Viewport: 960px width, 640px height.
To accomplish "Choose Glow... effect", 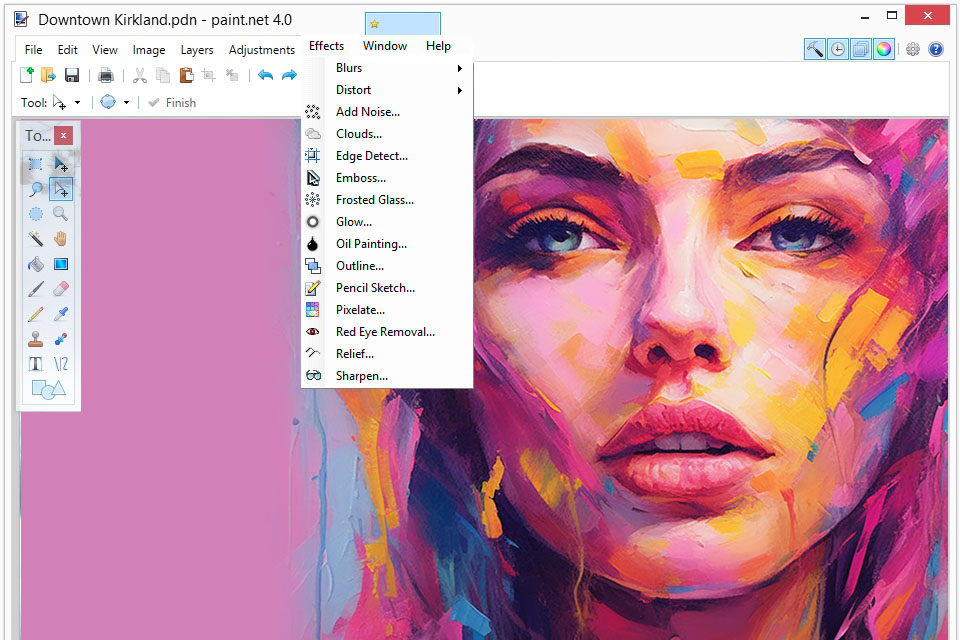I will [388, 222].
